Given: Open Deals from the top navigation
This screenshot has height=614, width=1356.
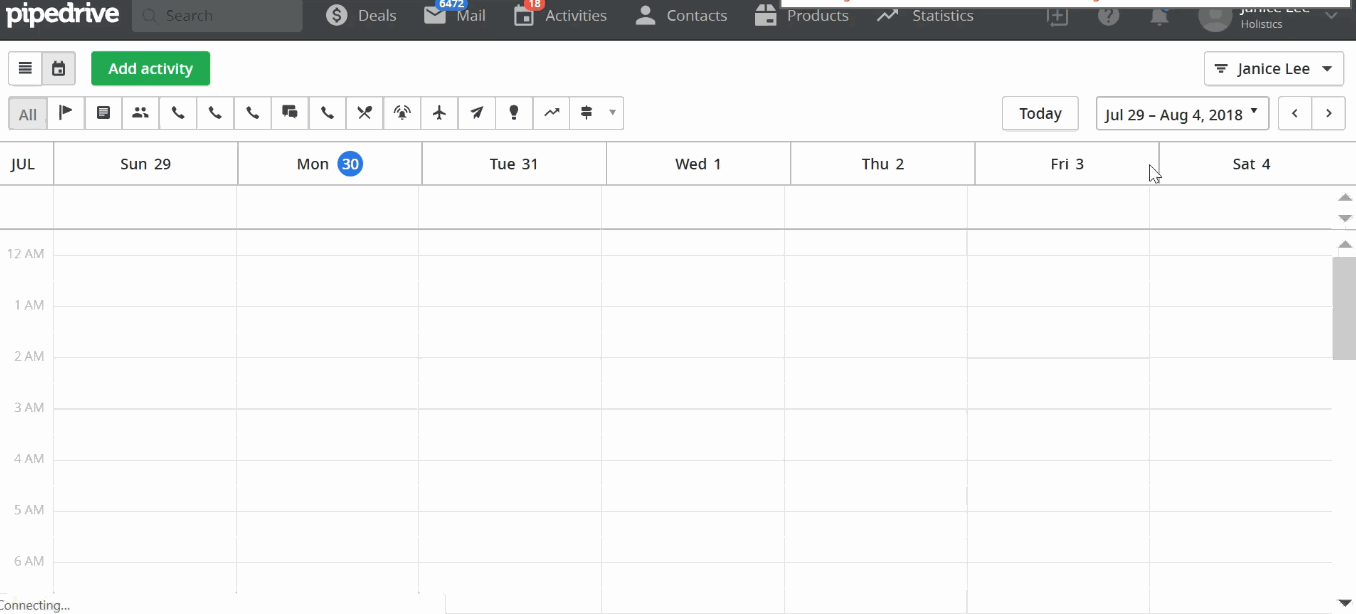Looking at the screenshot, I should pos(360,16).
